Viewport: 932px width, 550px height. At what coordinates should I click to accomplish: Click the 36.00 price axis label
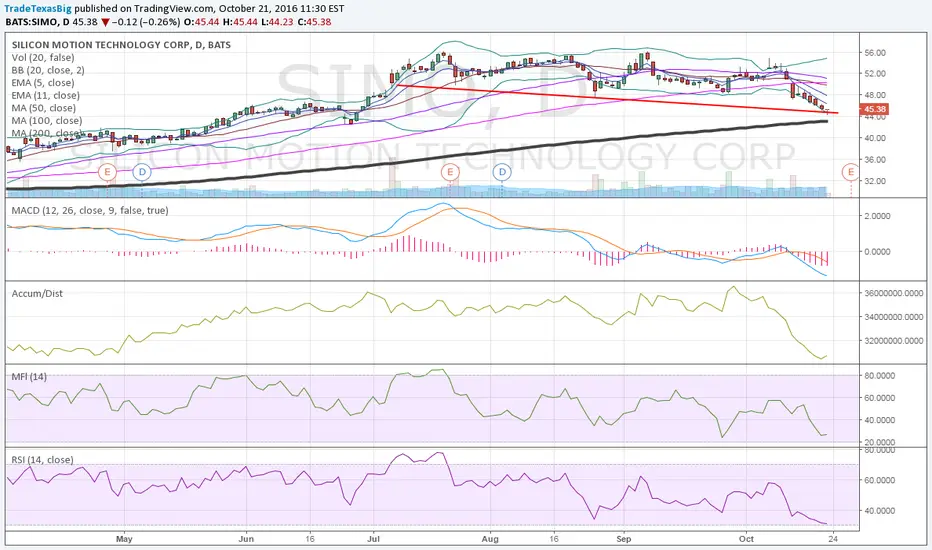pos(875,159)
